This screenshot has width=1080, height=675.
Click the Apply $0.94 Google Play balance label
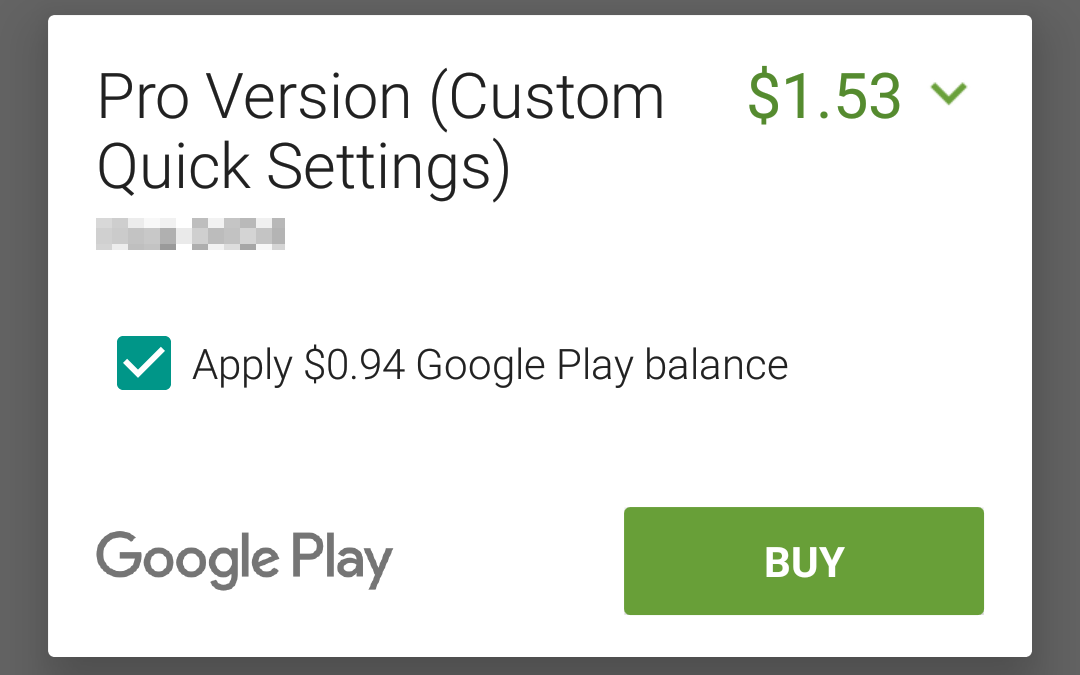[490, 365]
